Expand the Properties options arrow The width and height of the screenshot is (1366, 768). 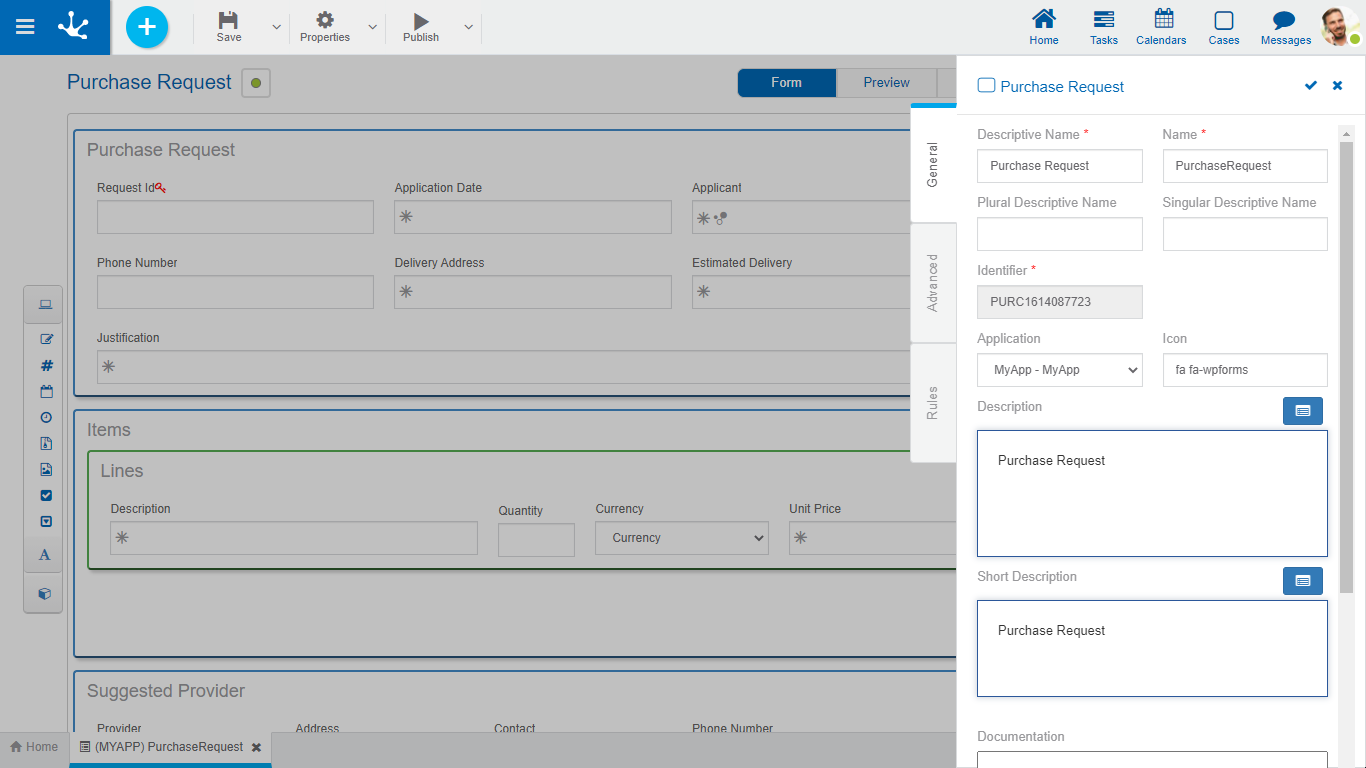click(373, 27)
